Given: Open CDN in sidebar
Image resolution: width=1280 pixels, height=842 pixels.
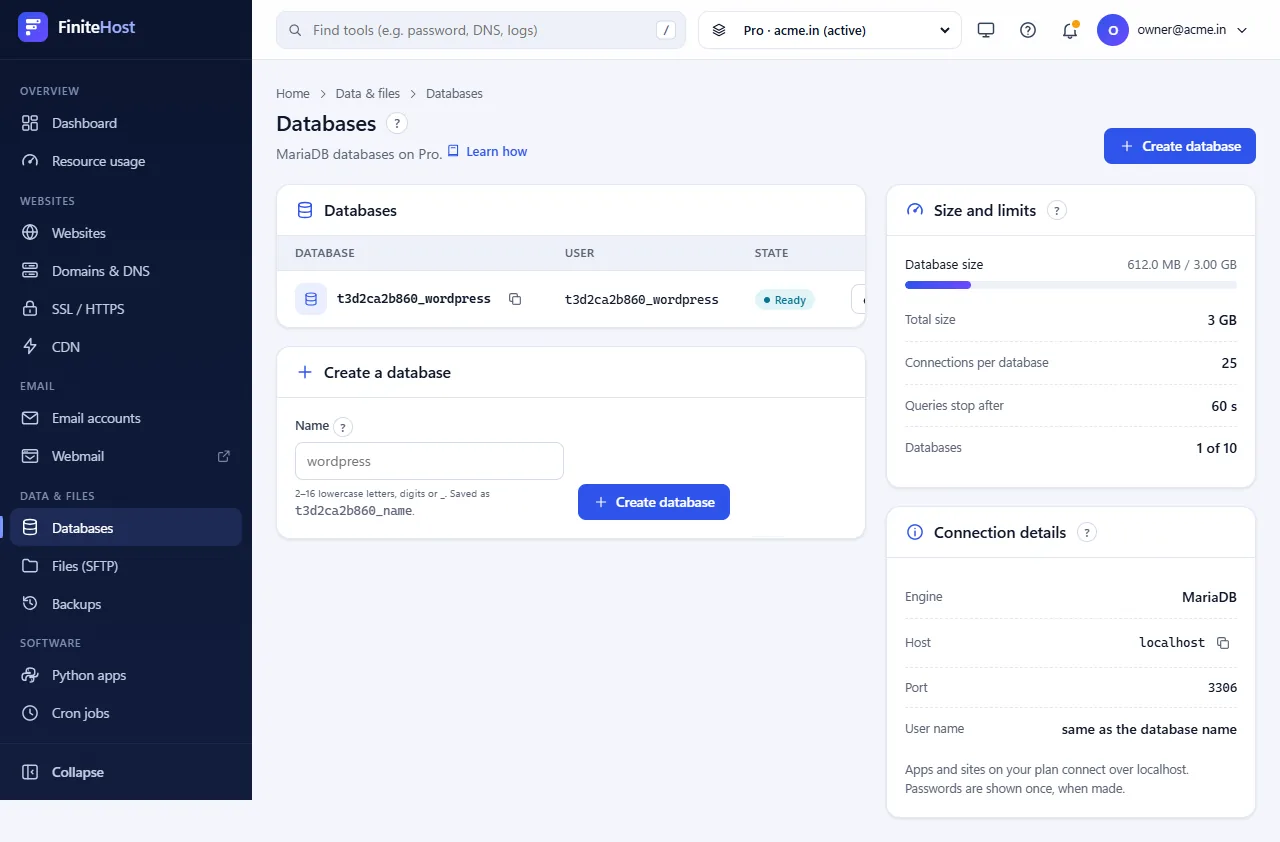Looking at the screenshot, I should (126, 347).
